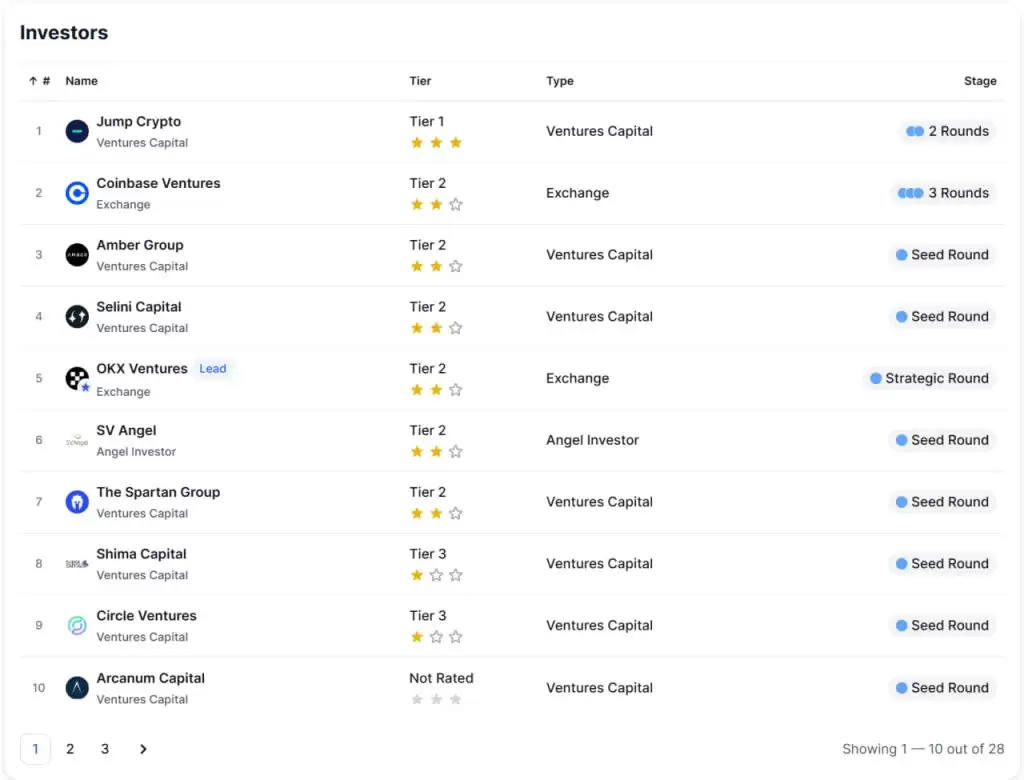Click the Circle Ventures logo icon

(77, 626)
